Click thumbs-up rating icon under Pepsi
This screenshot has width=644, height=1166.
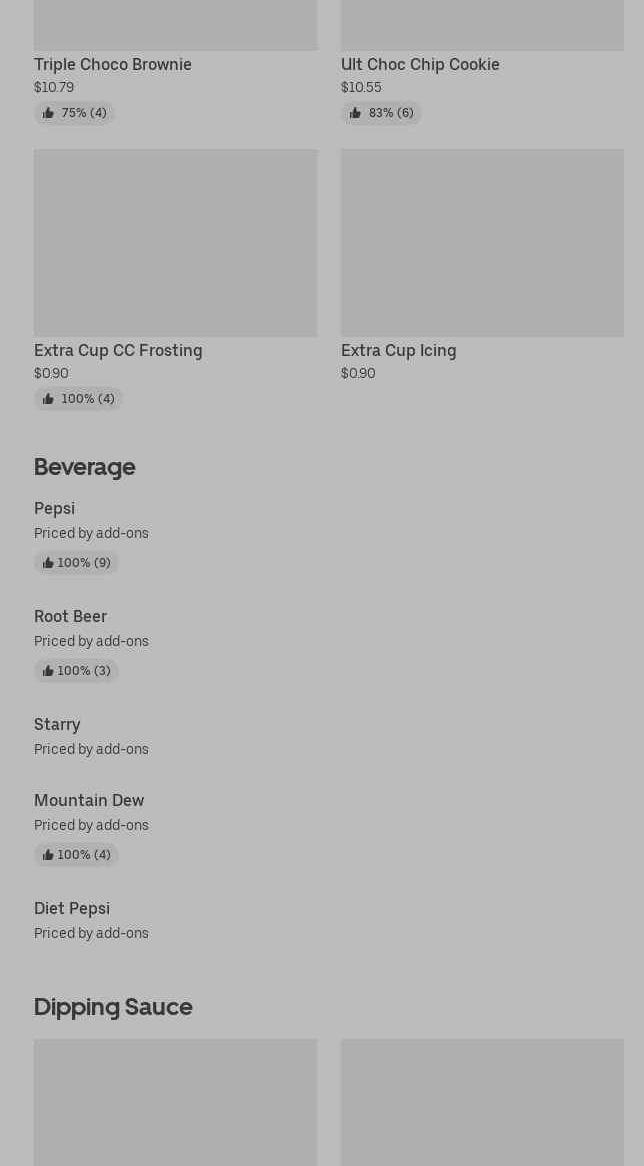point(48,563)
